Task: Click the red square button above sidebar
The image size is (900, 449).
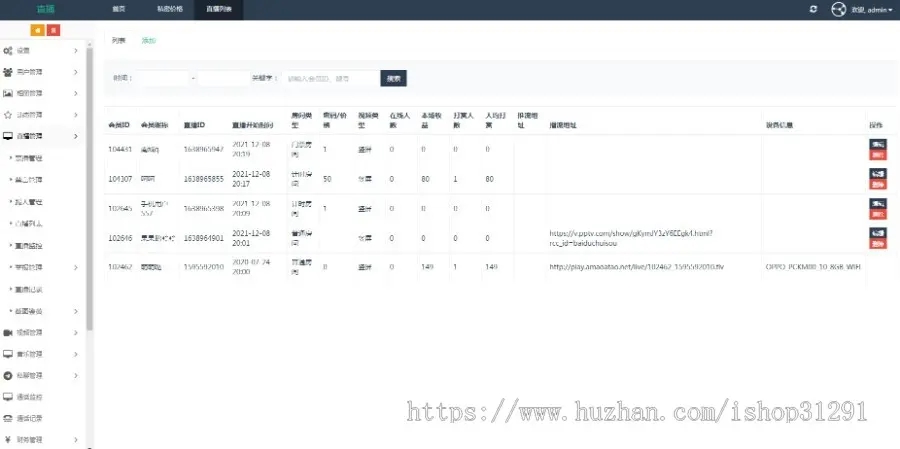Action: click(53, 30)
